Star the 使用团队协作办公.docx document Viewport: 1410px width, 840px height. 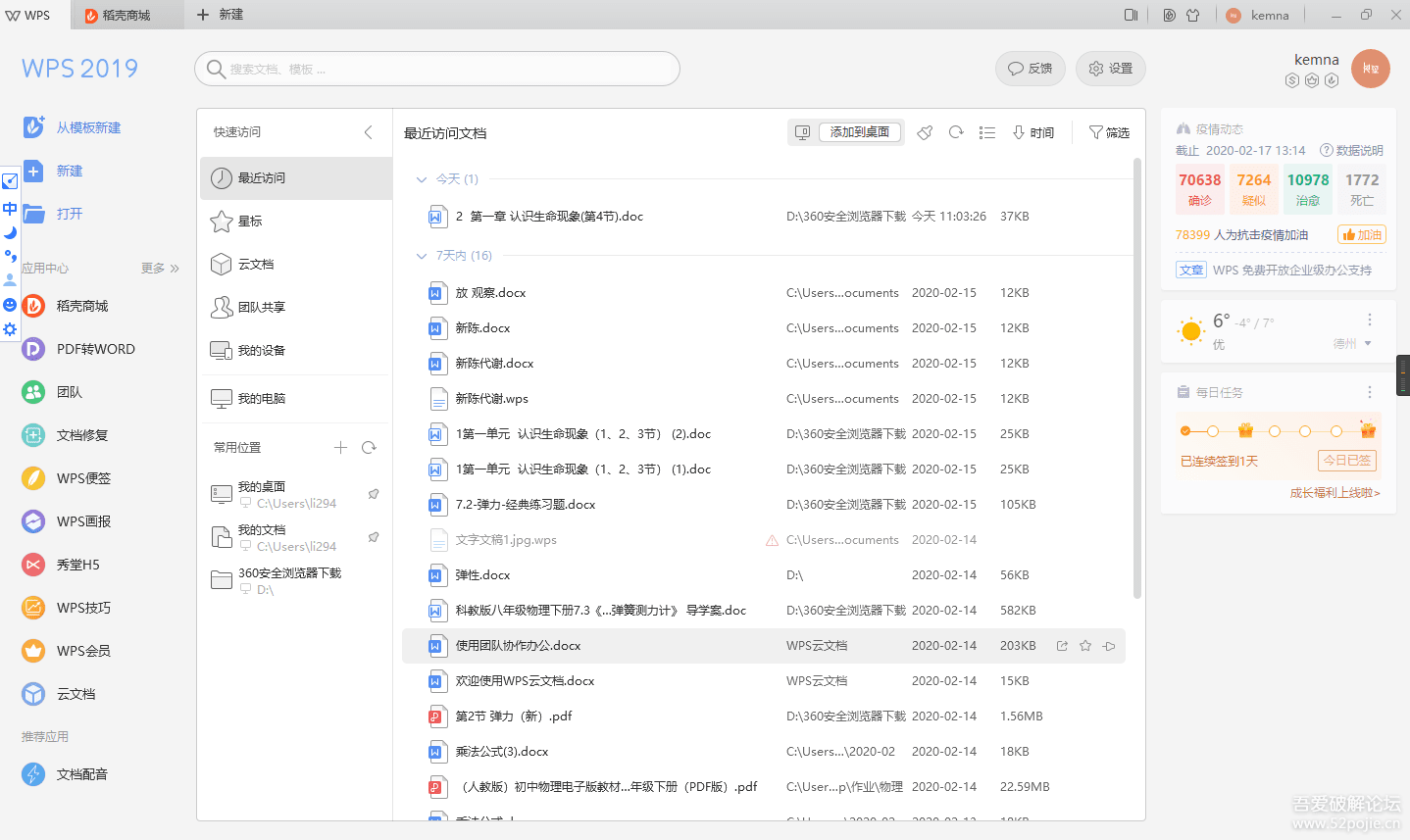pos(1085,646)
